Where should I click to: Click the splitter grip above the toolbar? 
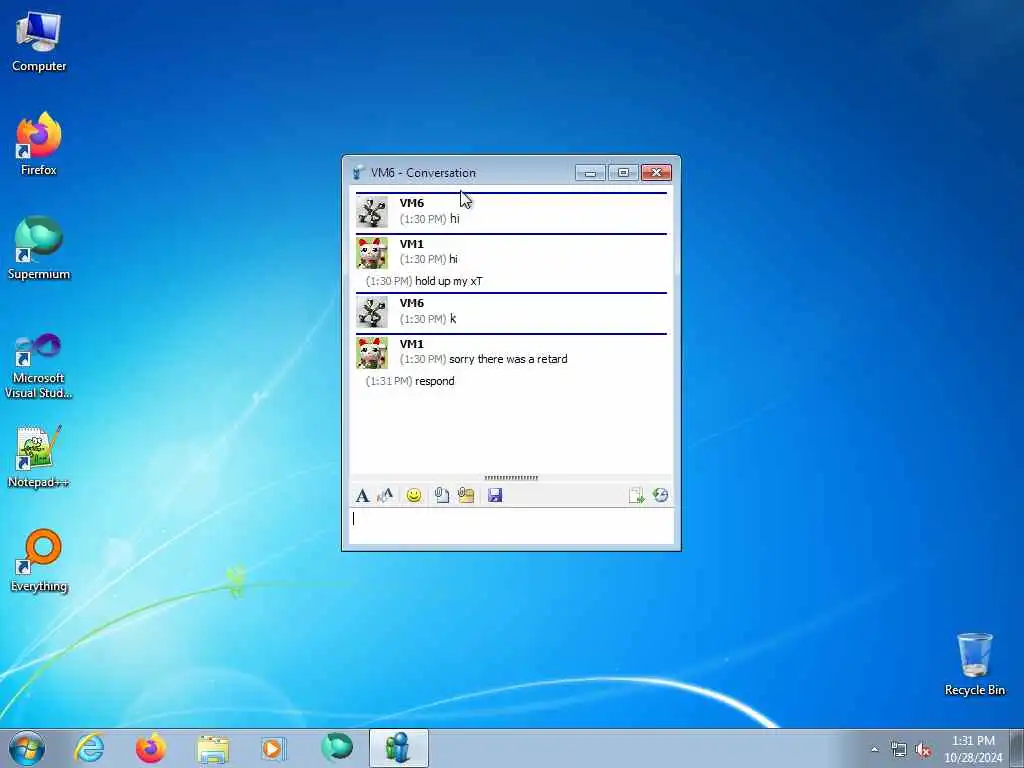point(511,478)
